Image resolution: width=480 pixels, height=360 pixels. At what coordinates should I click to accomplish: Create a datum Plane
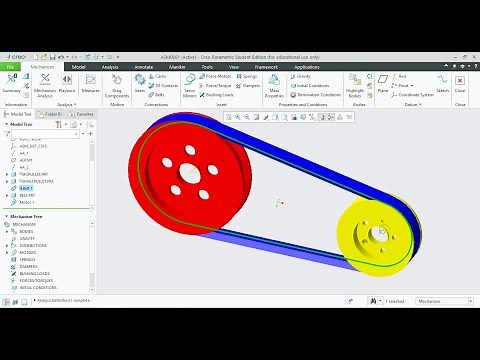tap(383, 83)
